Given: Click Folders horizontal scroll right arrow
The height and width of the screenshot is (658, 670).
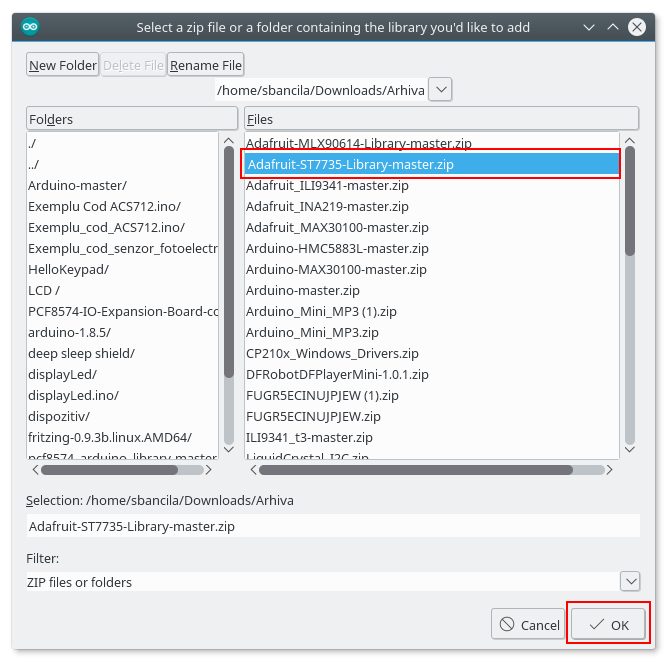Looking at the screenshot, I should click(209, 470).
